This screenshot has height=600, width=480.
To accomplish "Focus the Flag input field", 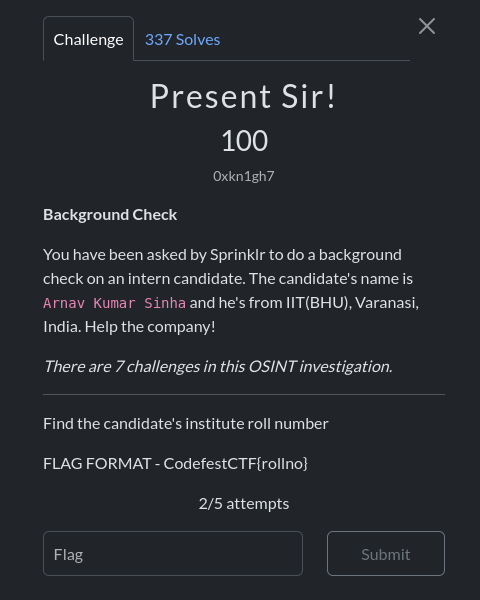I will tap(173, 553).
